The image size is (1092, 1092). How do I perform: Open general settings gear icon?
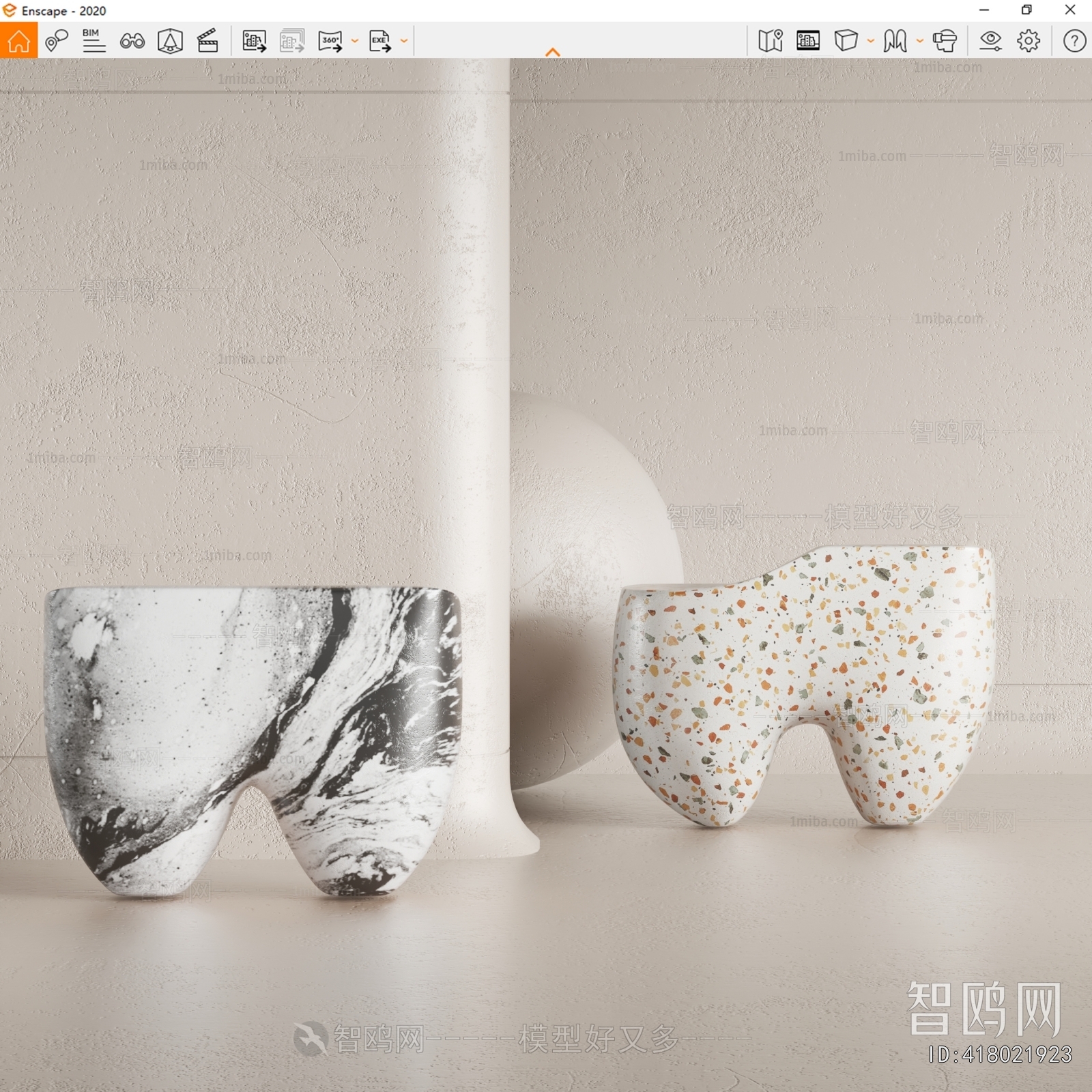[1029, 41]
